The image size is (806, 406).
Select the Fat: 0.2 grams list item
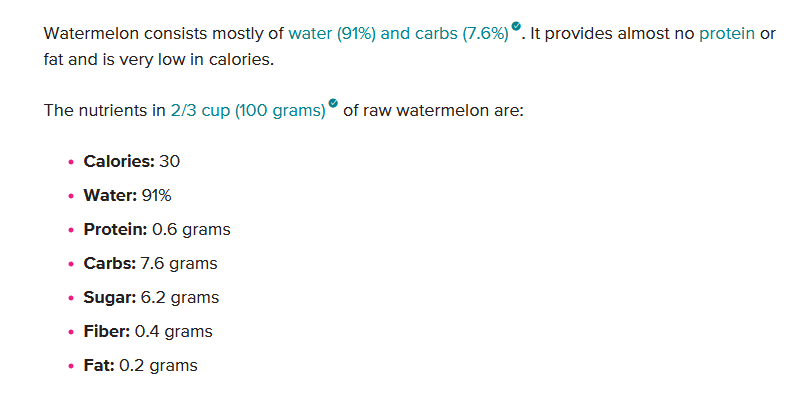tap(140, 365)
